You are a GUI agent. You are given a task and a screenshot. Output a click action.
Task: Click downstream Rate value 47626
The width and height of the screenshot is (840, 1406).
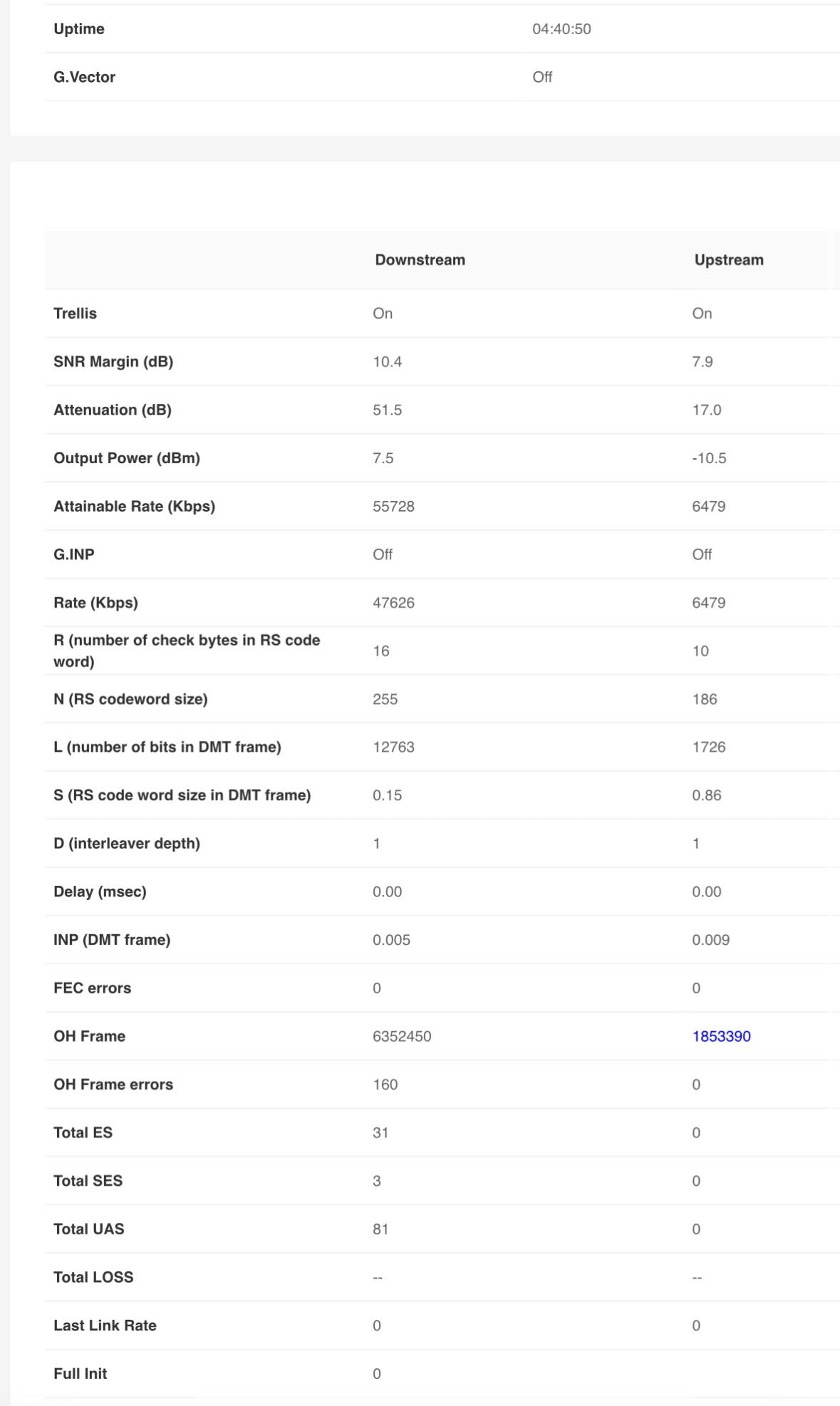coord(393,603)
